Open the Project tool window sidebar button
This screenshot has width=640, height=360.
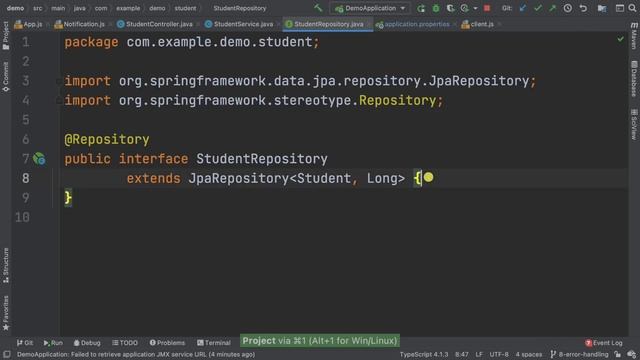pyautogui.click(x=6, y=36)
